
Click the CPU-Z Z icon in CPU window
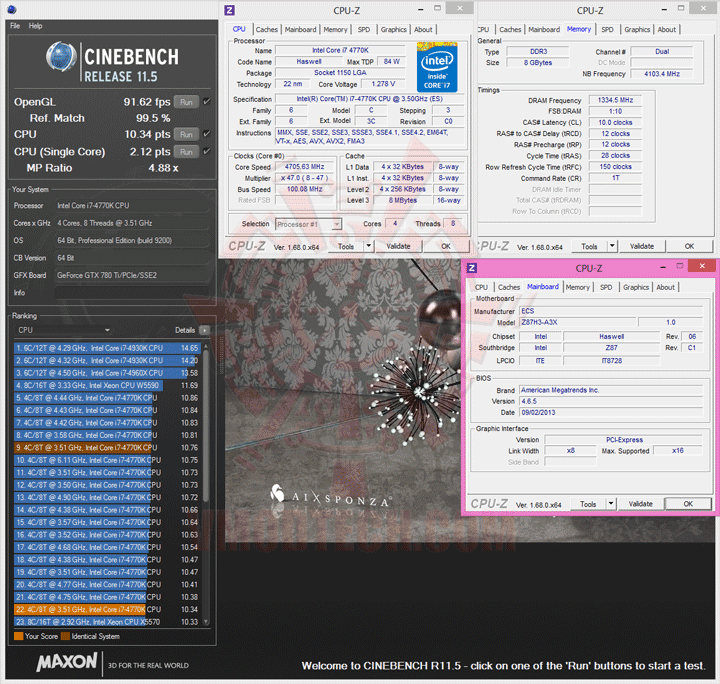point(230,10)
